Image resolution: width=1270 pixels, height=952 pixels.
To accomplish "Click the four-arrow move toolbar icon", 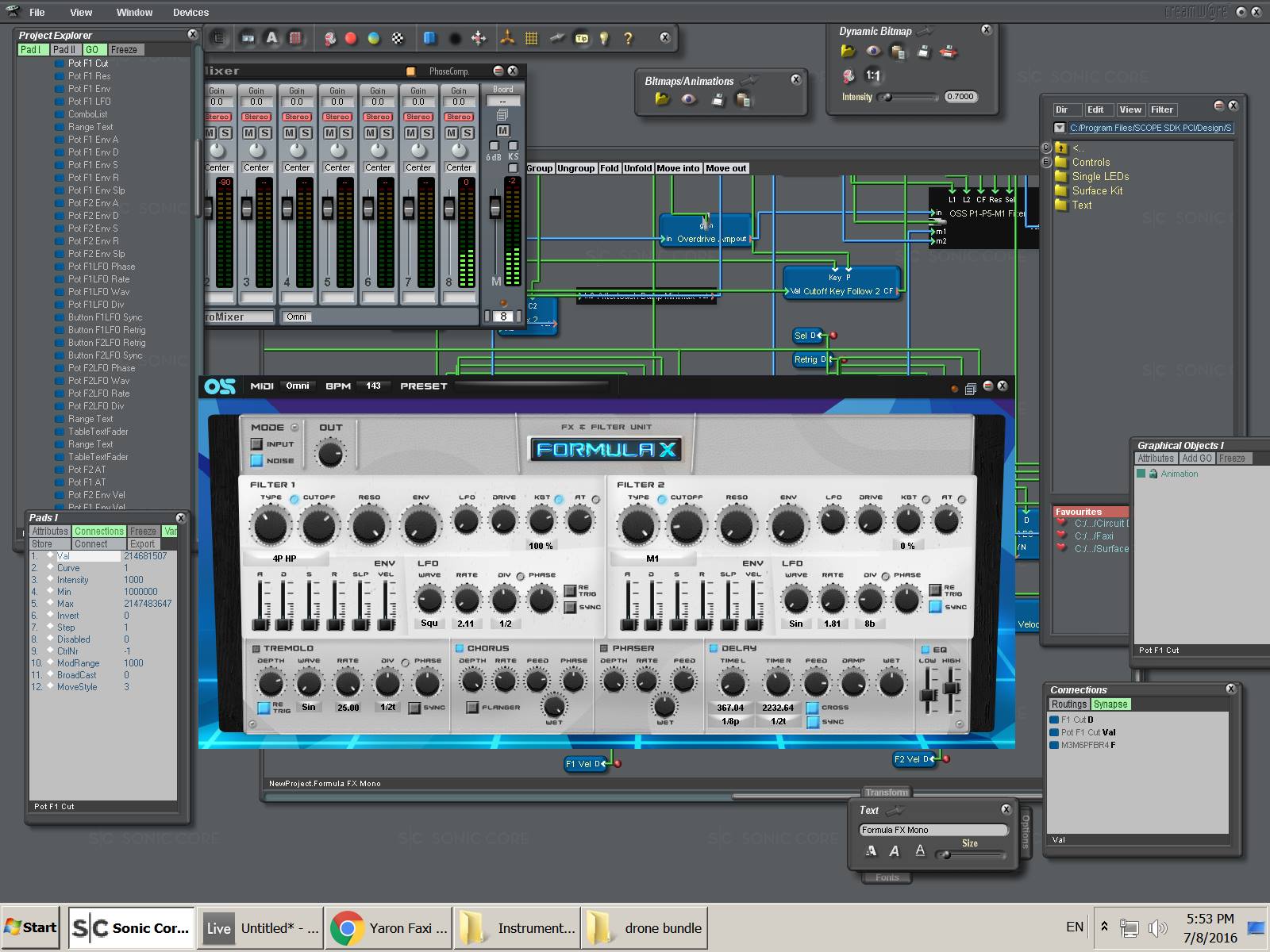I will coord(479,37).
